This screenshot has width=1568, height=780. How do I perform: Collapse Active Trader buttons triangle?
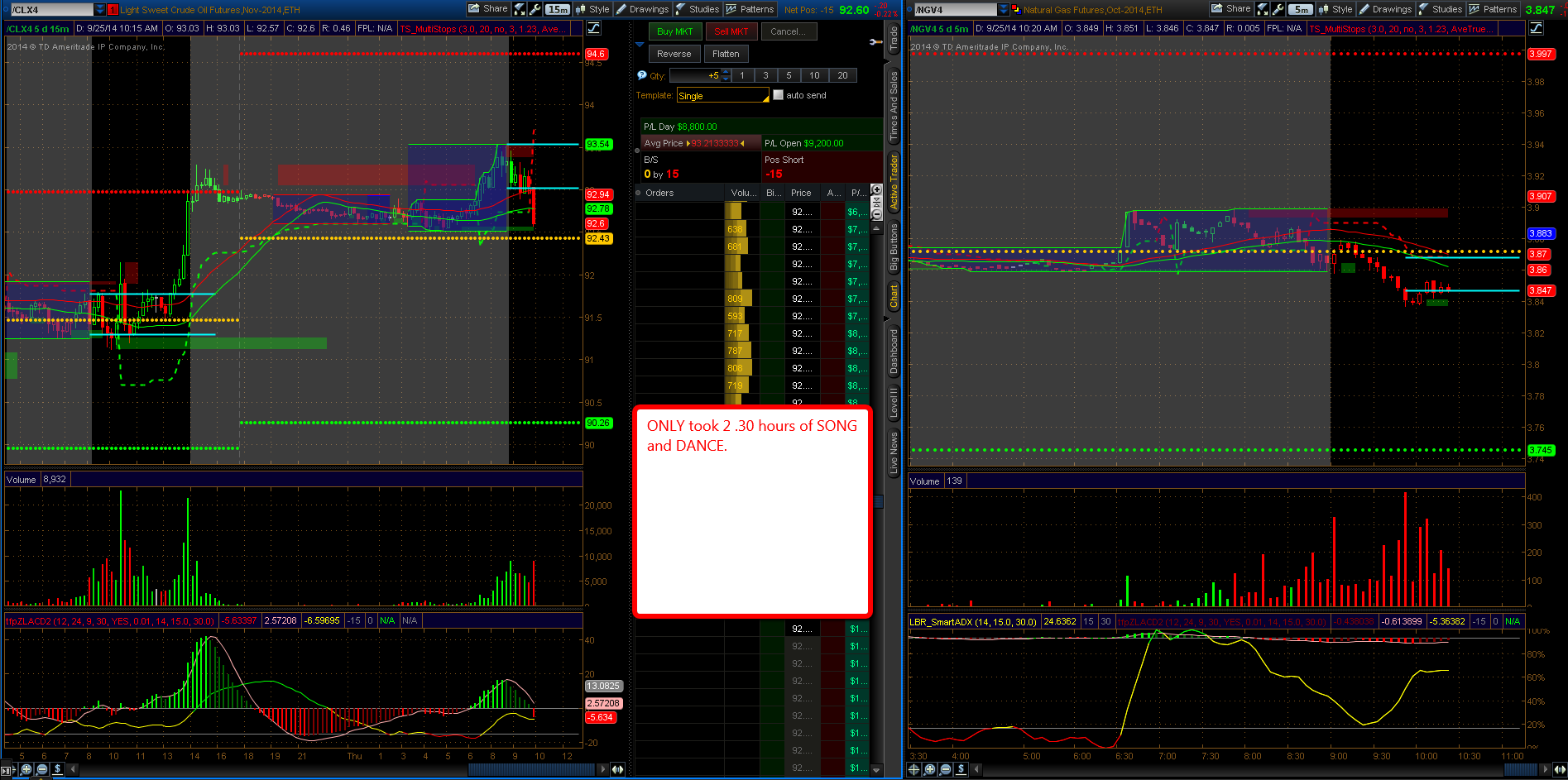click(640, 43)
